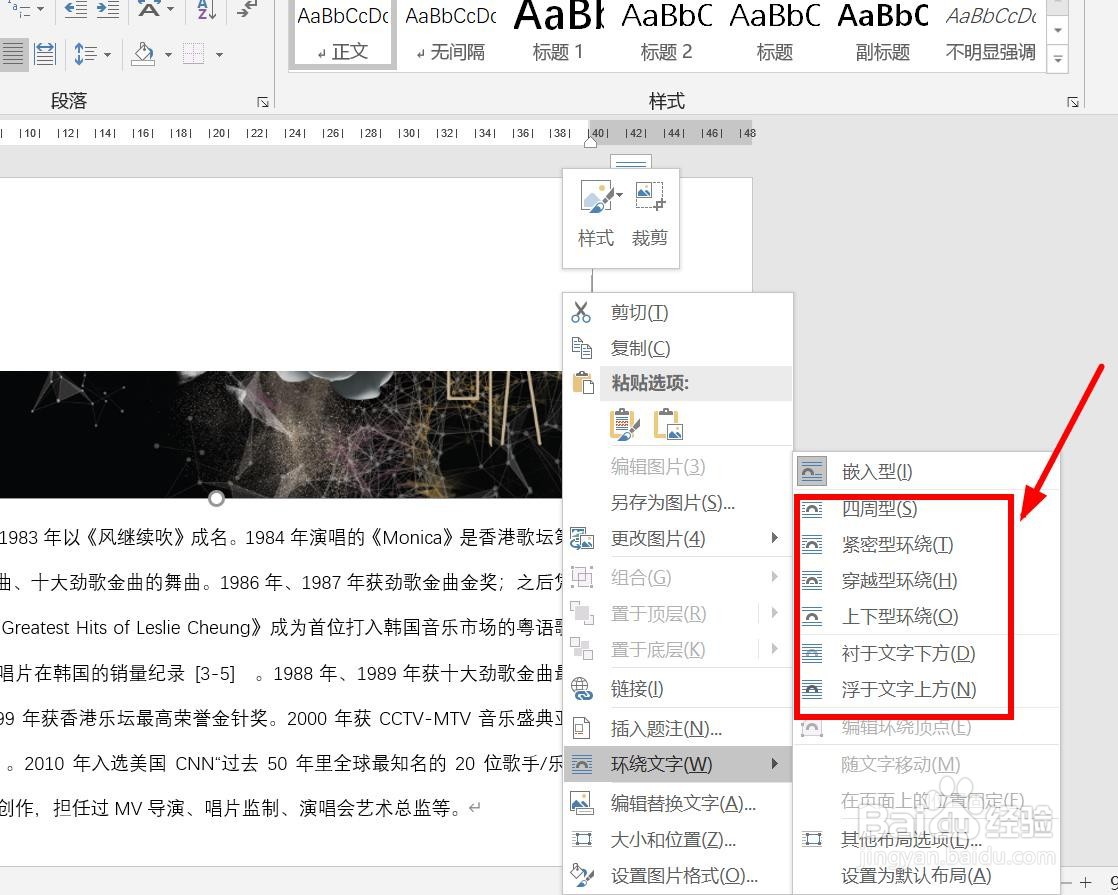The height and width of the screenshot is (895, 1118).
Task: Click the 链接 globe icon in the context menu
Action: 583,688
